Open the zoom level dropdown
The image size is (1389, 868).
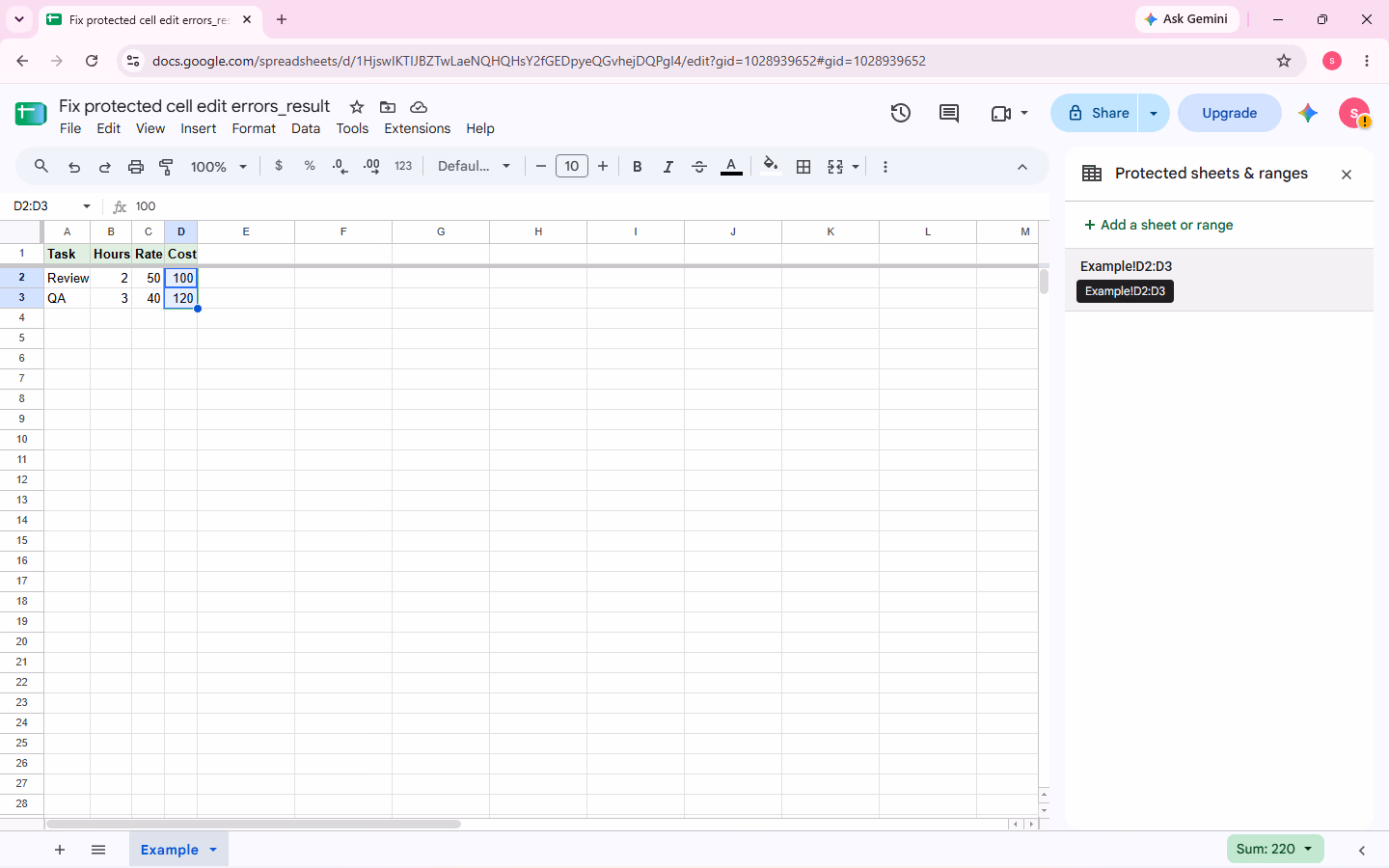point(219,166)
